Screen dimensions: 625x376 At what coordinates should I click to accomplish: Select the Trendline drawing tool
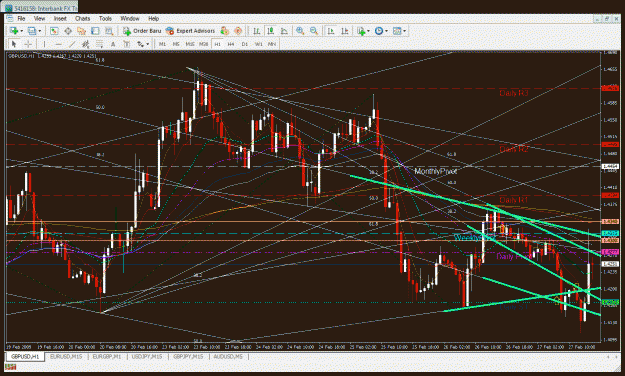click(72, 44)
